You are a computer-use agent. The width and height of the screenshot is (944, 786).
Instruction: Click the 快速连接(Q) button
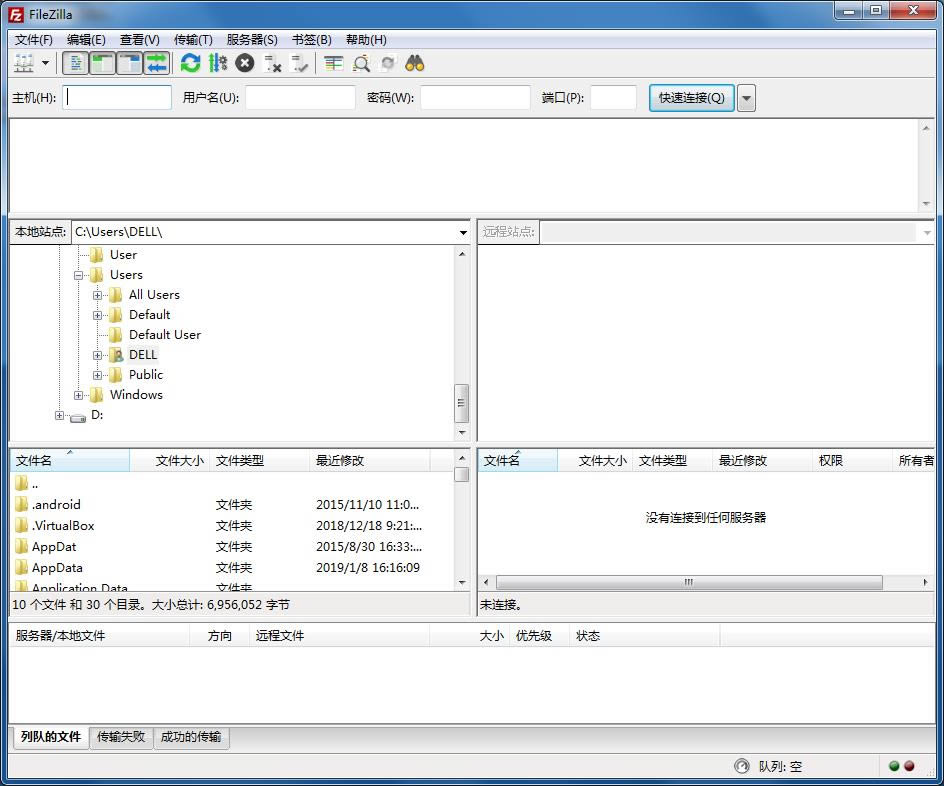click(x=691, y=98)
